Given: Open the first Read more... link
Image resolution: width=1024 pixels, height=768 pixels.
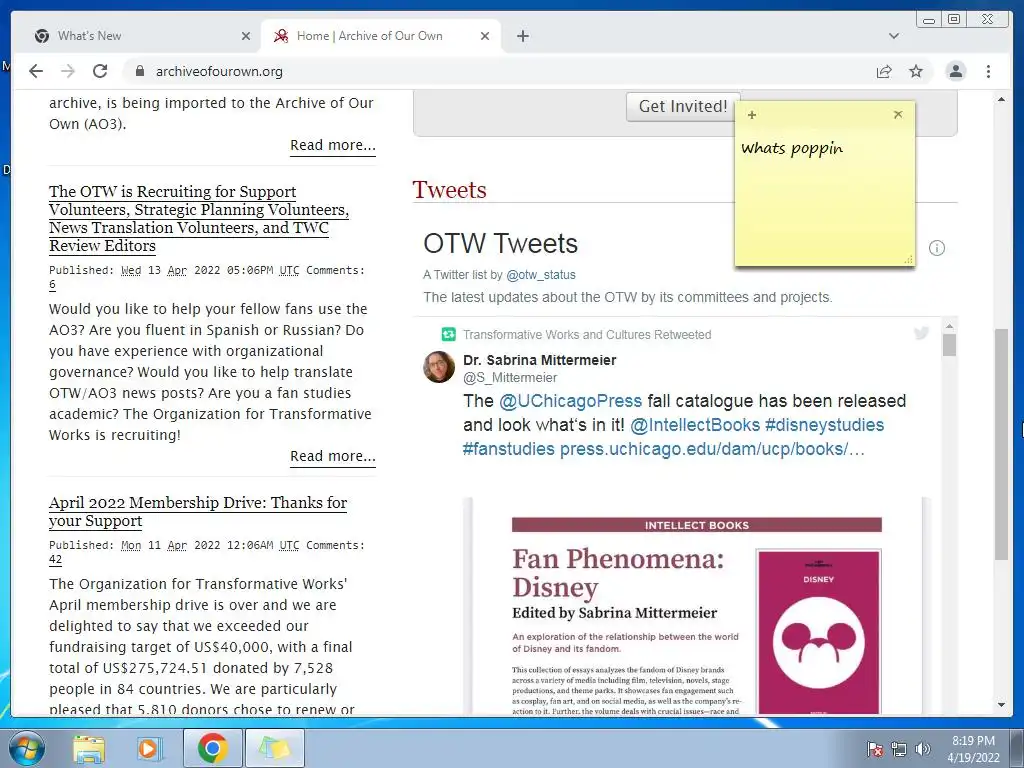Looking at the screenshot, I should click(332, 145).
